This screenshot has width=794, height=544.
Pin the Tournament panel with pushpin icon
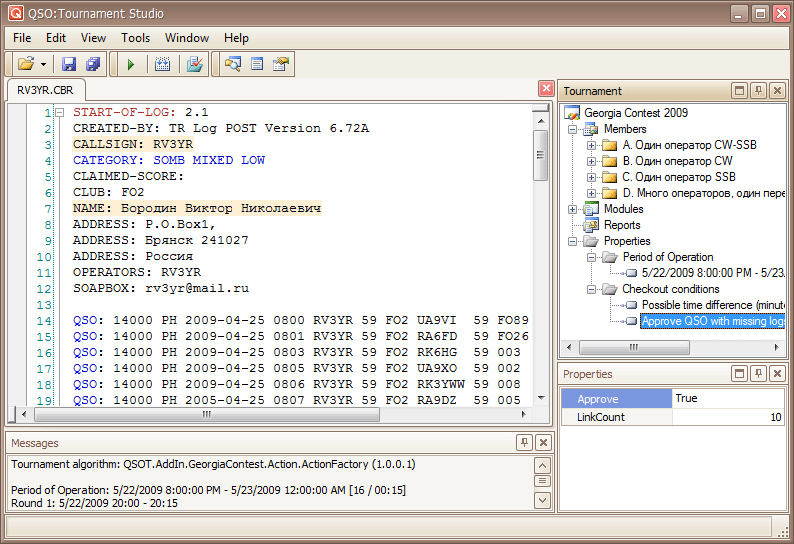[x=758, y=91]
